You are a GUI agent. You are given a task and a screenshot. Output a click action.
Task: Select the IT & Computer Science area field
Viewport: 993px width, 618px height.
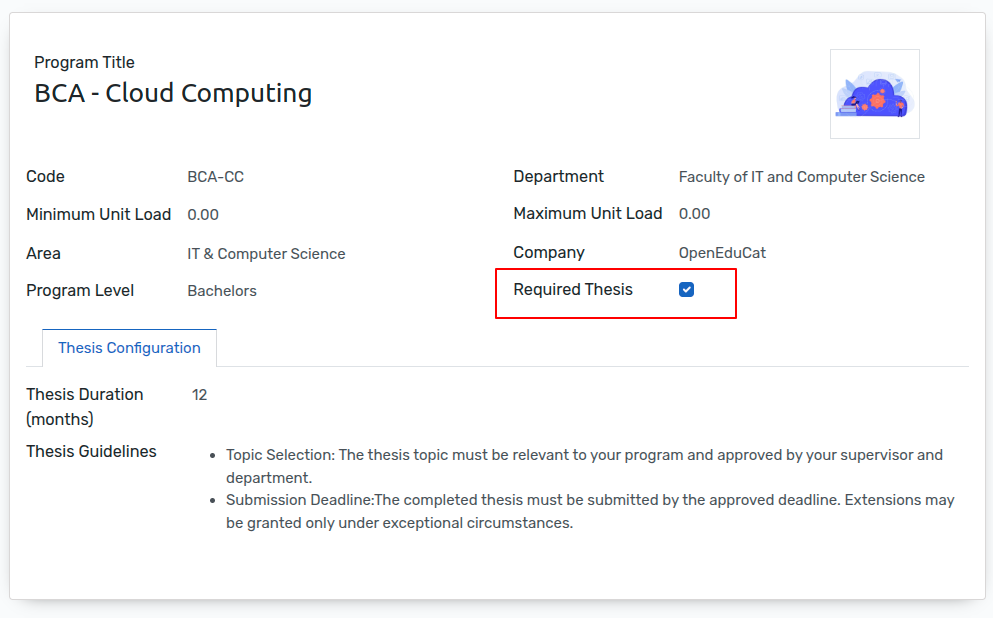(266, 254)
